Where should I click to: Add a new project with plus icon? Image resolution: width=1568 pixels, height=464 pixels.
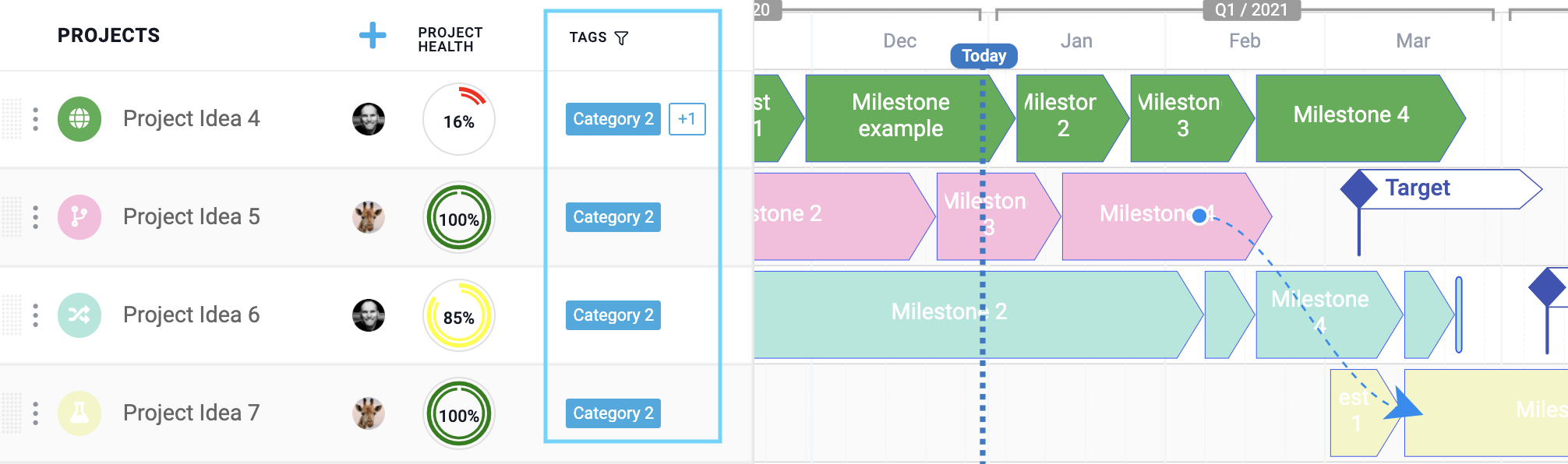[x=373, y=35]
